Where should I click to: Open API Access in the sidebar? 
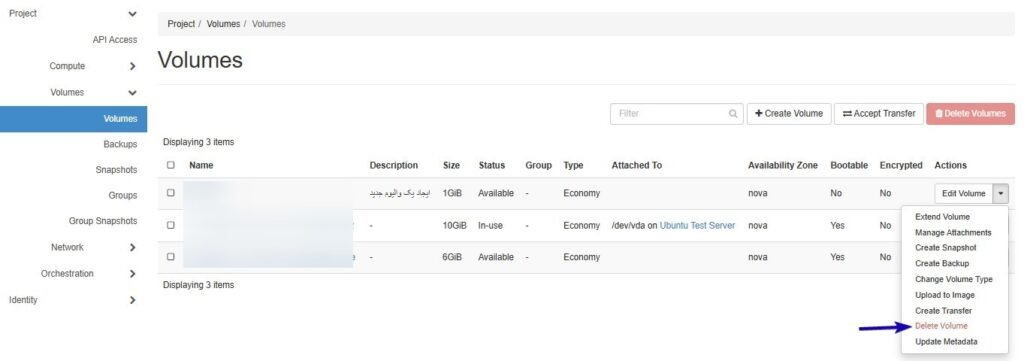click(x=115, y=40)
